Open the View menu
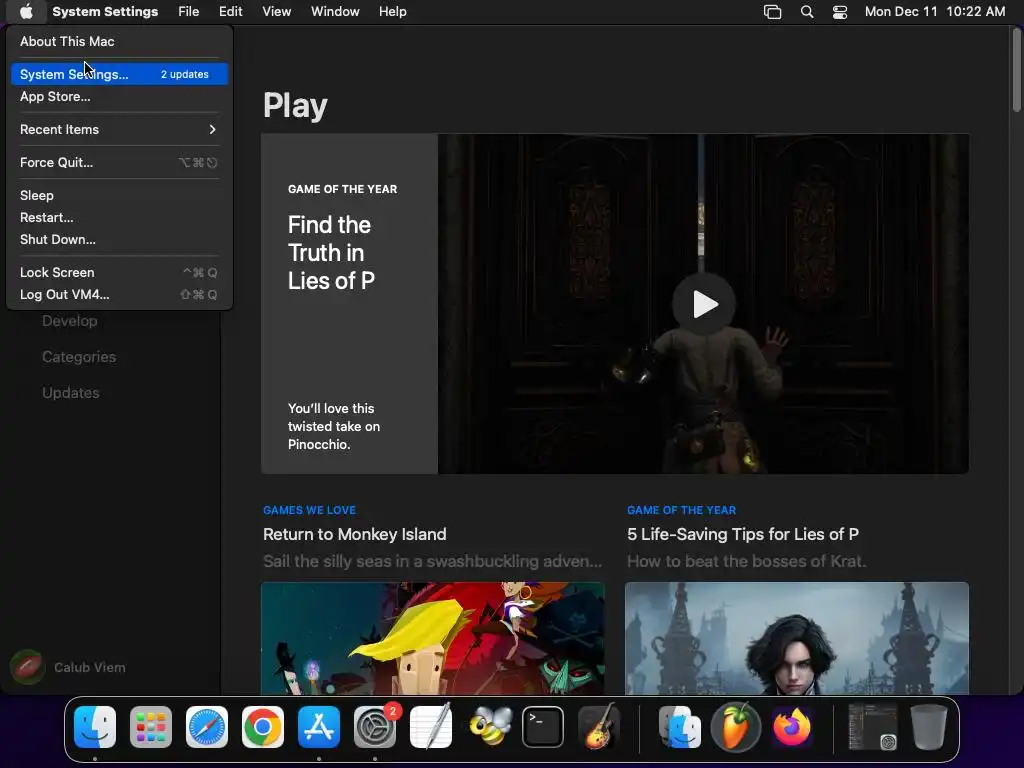The width and height of the screenshot is (1024, 768). [276, 12]
